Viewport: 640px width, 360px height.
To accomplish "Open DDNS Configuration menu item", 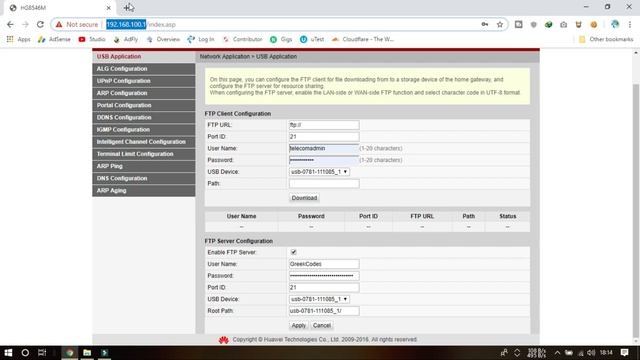I will pos(144,118).
